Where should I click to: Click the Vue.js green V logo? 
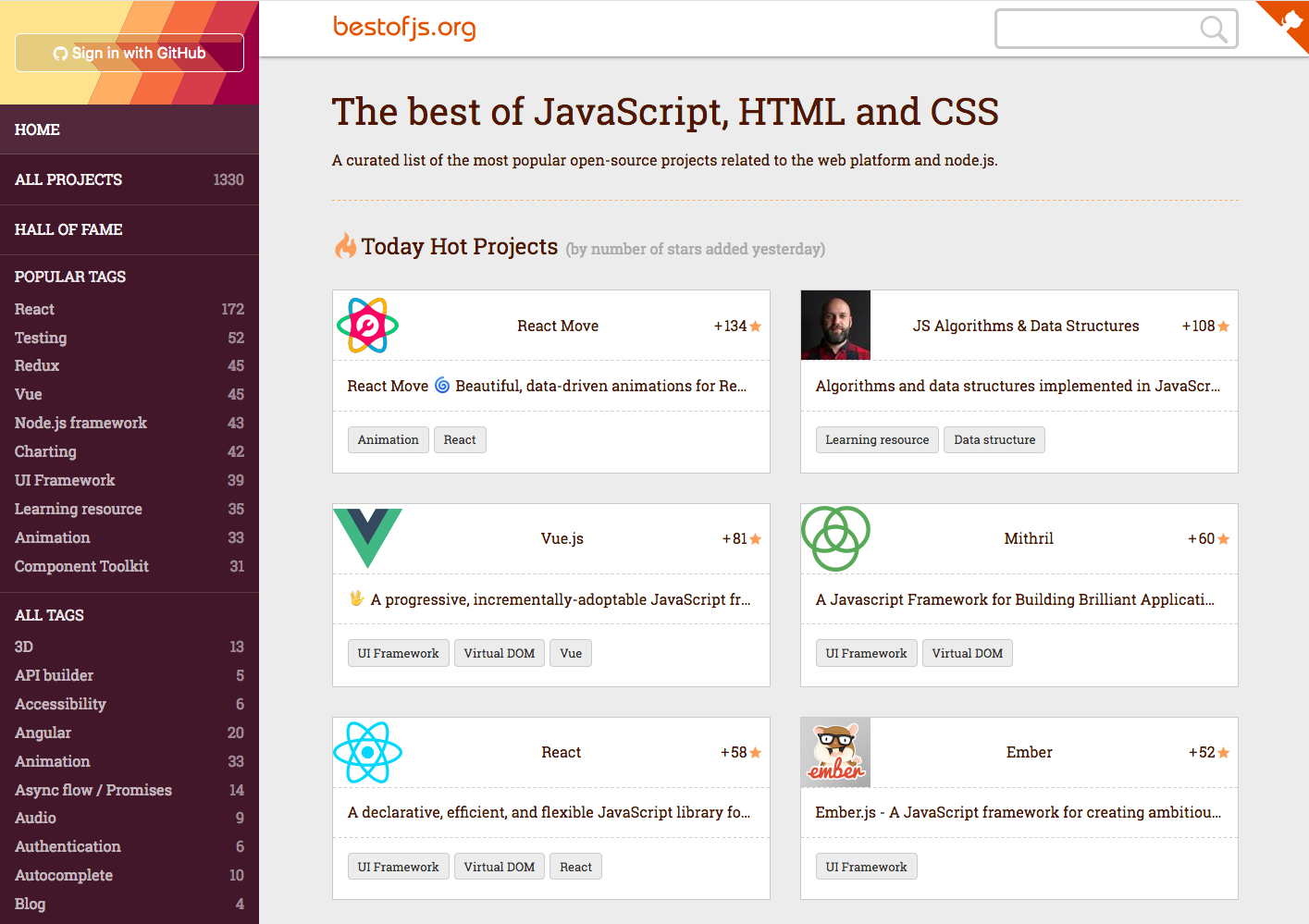[x=367, y=538]
